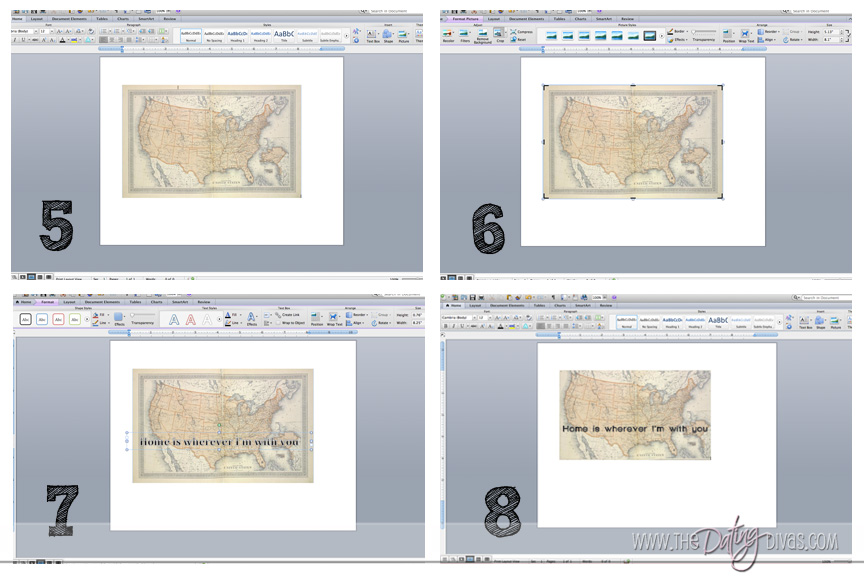The height and width of the screenshot is (576, 864).
Task: Expand Reorder menu in step 6 window
Action: (769, 32)
